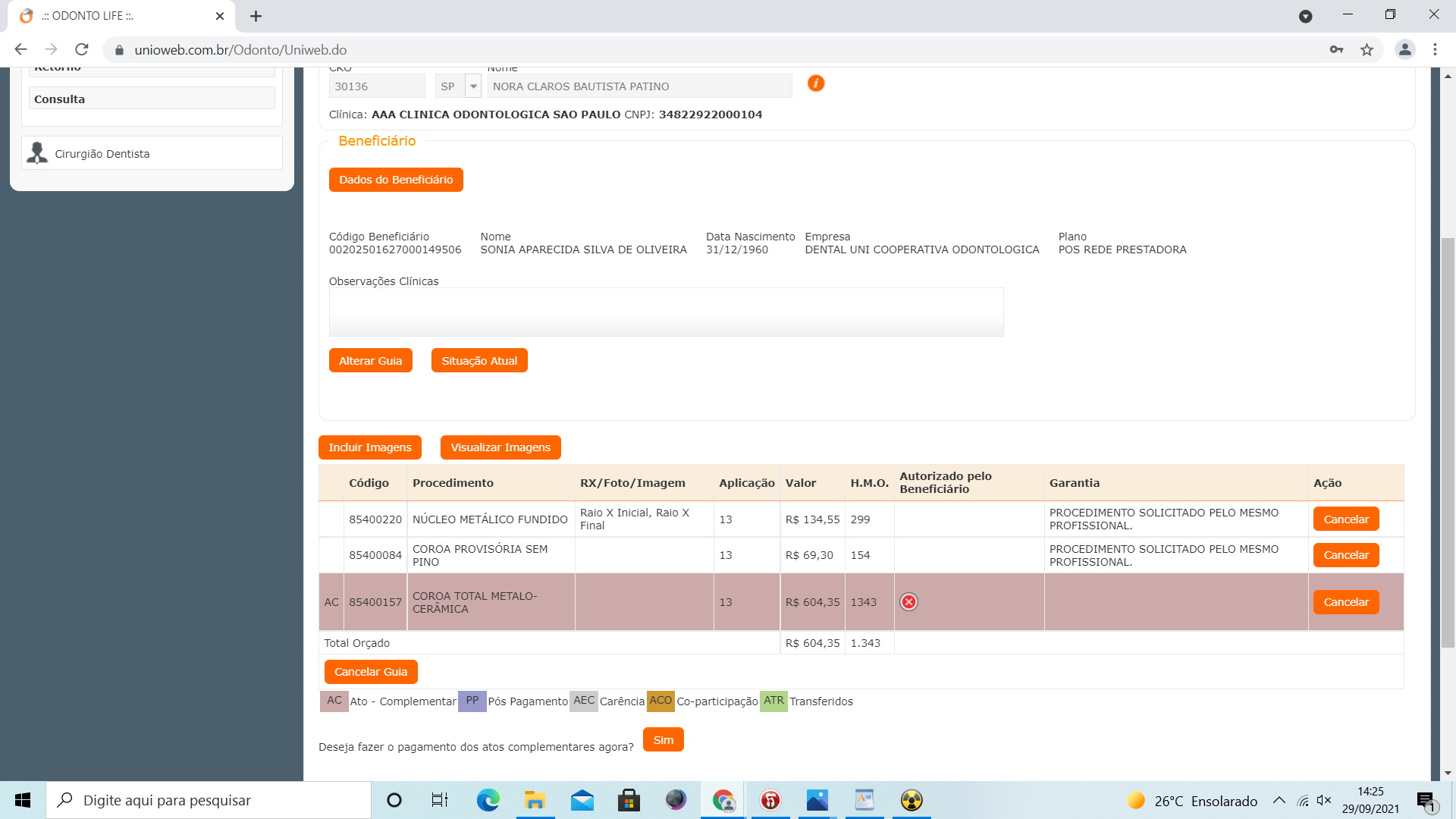Screen dimensions: 1456x819
Task: Click Dados do Beneficiário button
Action: [396, 180]
